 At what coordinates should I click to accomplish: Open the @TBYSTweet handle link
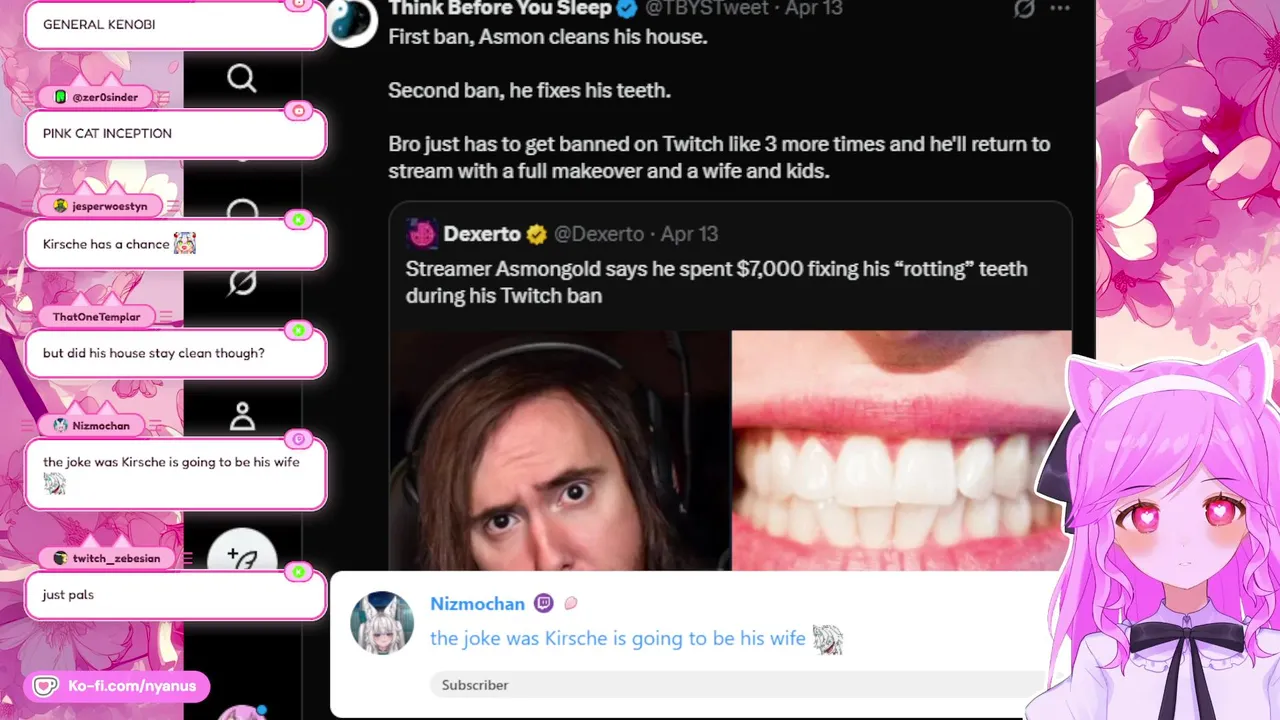click(707, 9)
